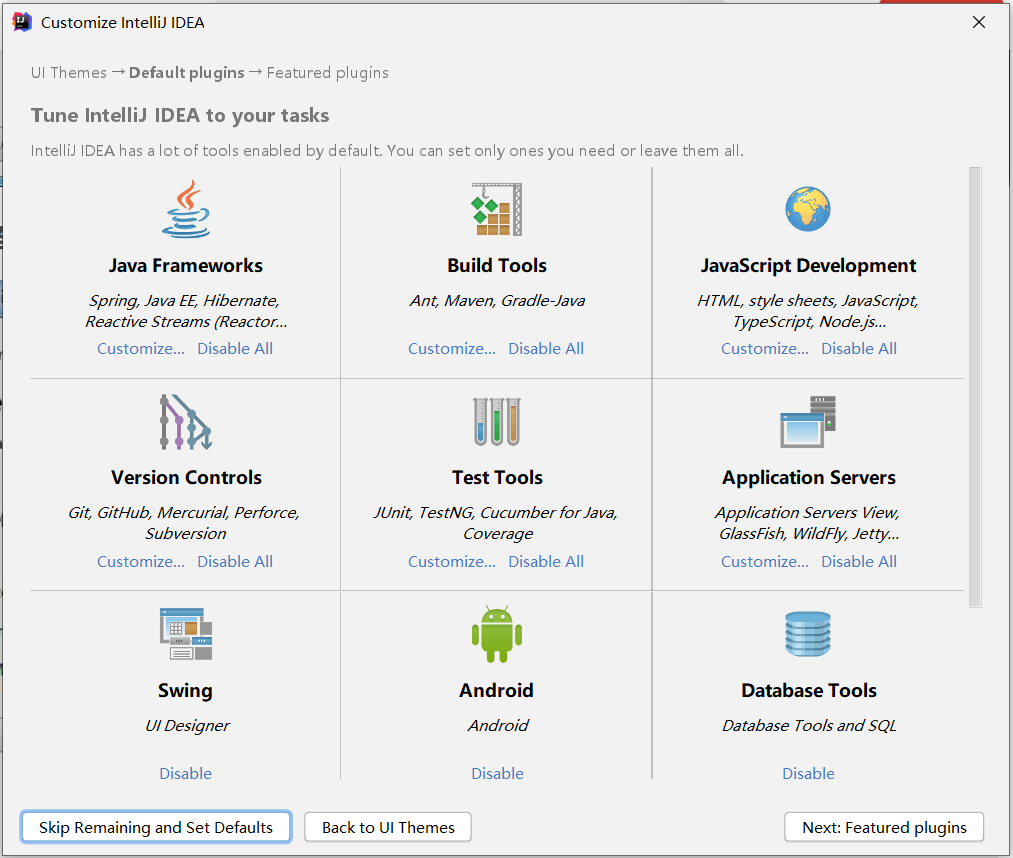1013x858 pixels.
Task: Close the Customize IntelliJ IDEA dialog
Action: click(979, 22)
